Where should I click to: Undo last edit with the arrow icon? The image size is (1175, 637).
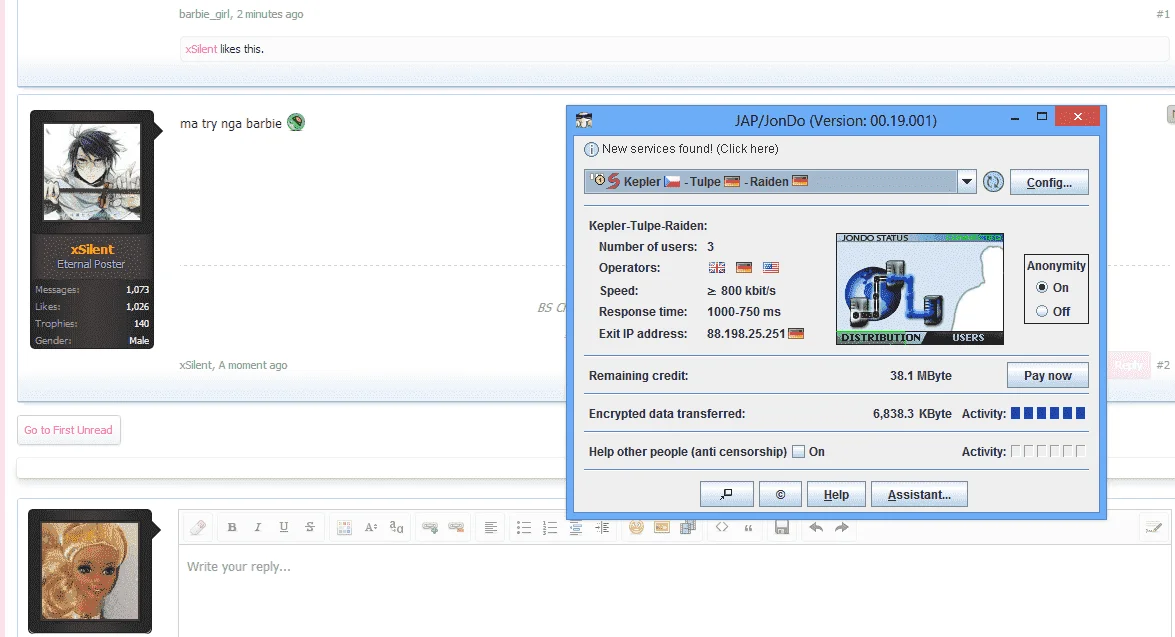click(816, 528)
